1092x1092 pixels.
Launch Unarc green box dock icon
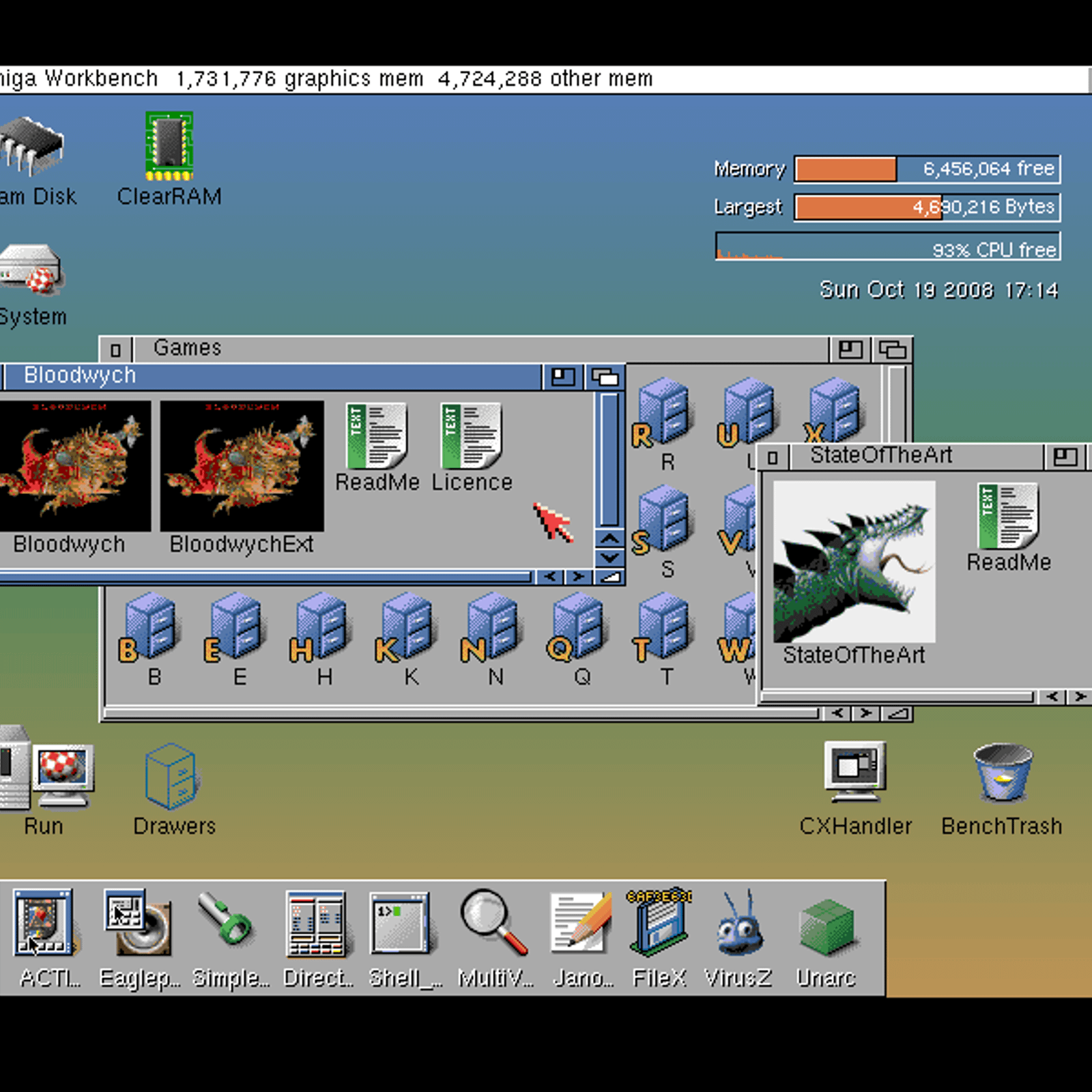pos(827,926)
